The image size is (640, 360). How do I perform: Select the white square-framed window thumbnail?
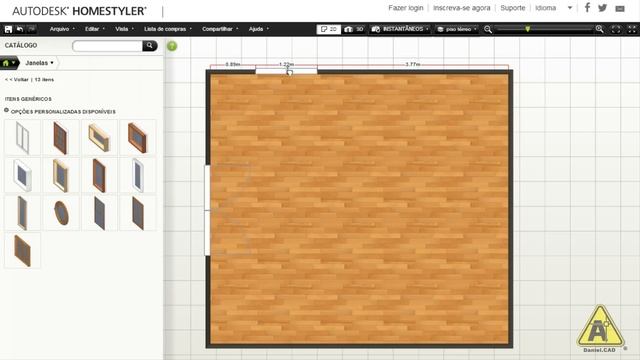point(22,176)
